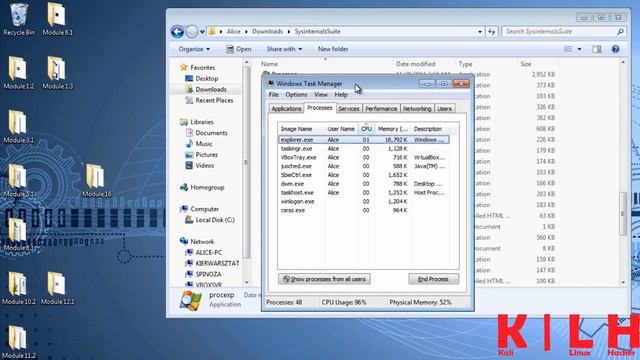This screenshot has width=640, height=360.
Task: Click the End Process button
Action: tap(433, 279)
